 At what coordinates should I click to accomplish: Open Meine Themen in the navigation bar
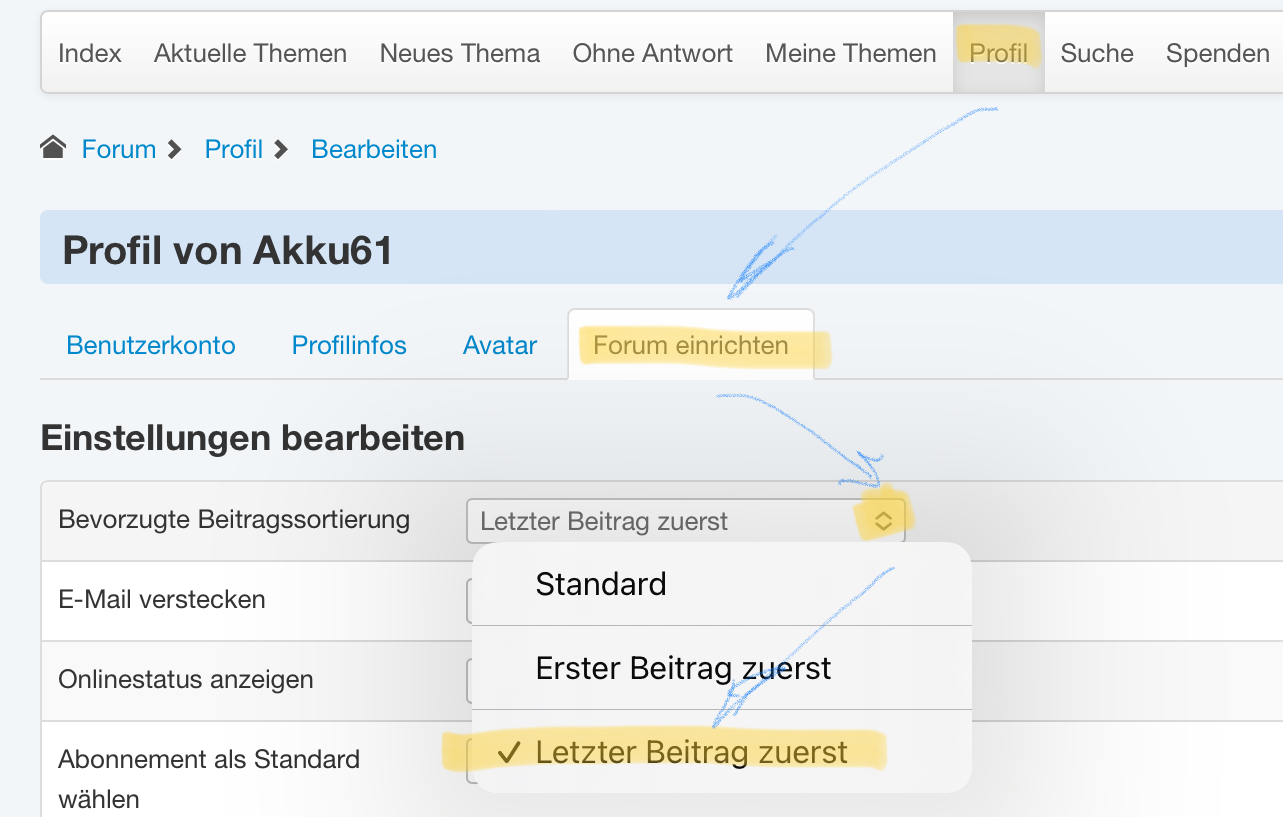851,53
